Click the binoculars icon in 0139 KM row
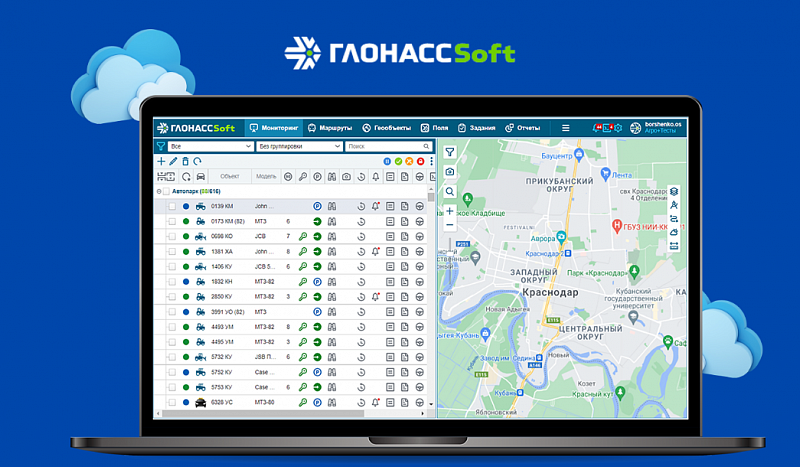Screen dimensions: 800x467 [x=332, y=206]
